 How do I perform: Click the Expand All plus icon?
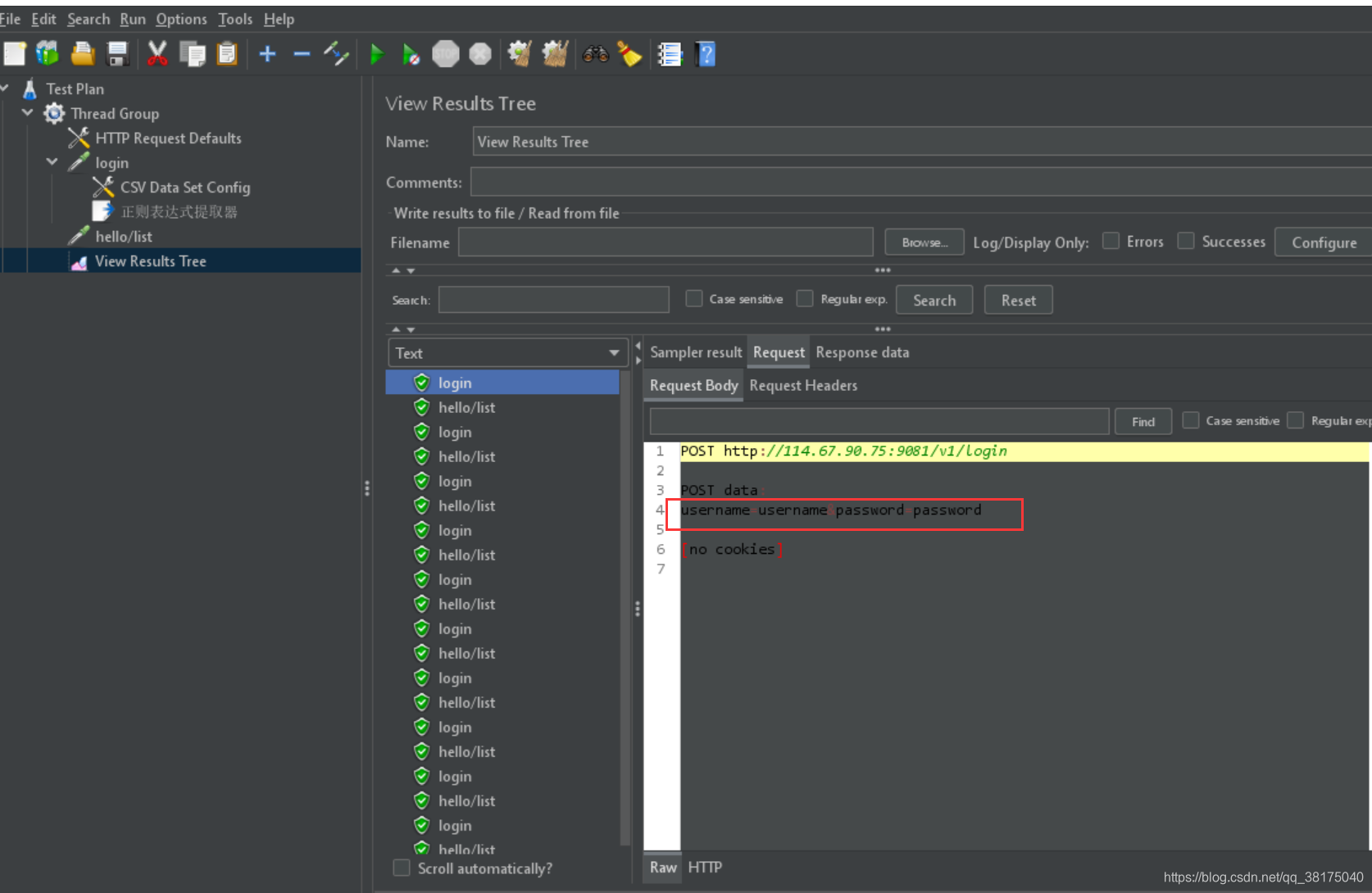coord(267,54)
